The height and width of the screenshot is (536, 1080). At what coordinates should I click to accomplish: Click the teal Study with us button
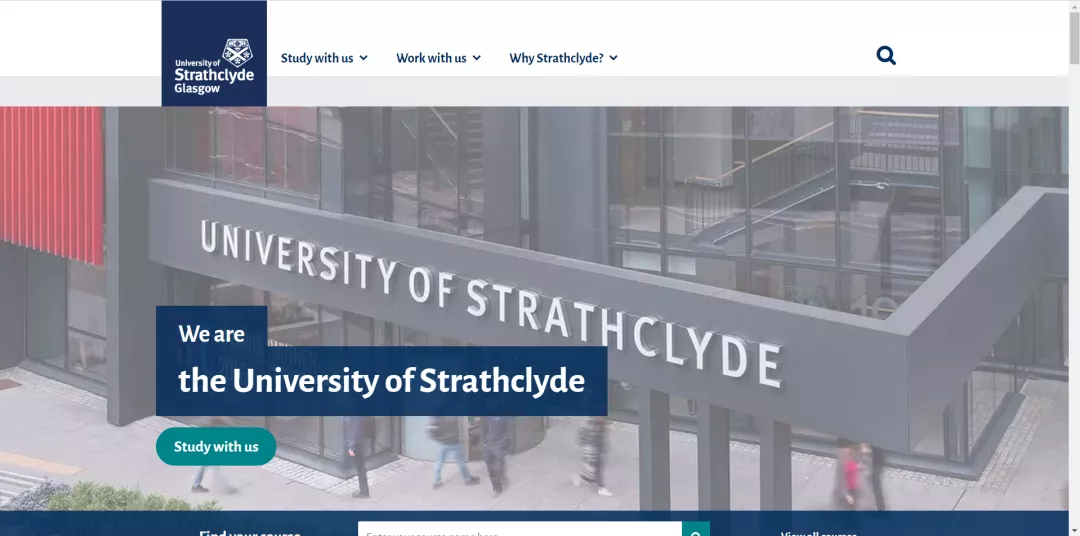(216, 446)
